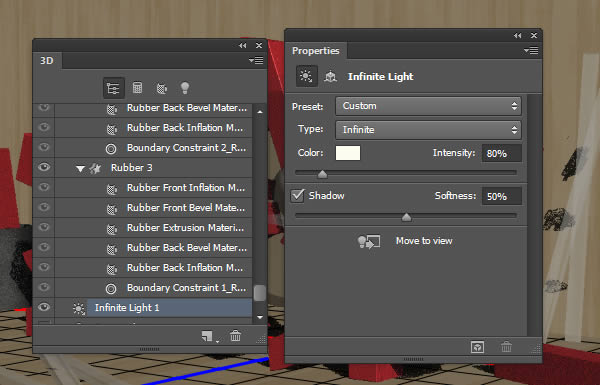Toggle visibility of Infinite Light 1
Viewport: 600px width, 385px height.
[x=44, y=307]
